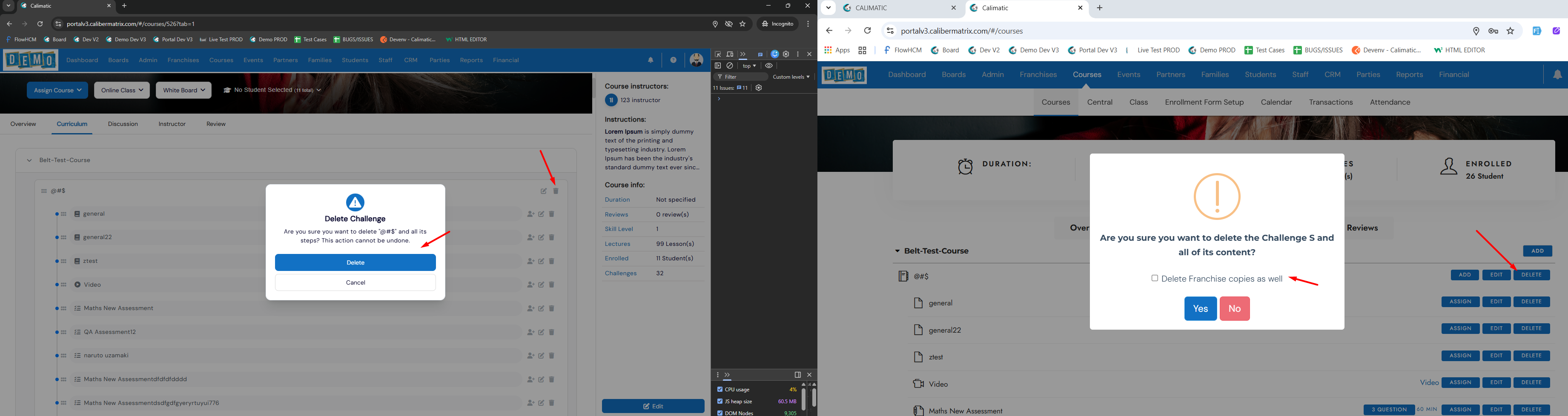This screenshot has width=1568, height=416.
Task: Click No in right window confirmation
Action: point(1235,309)
